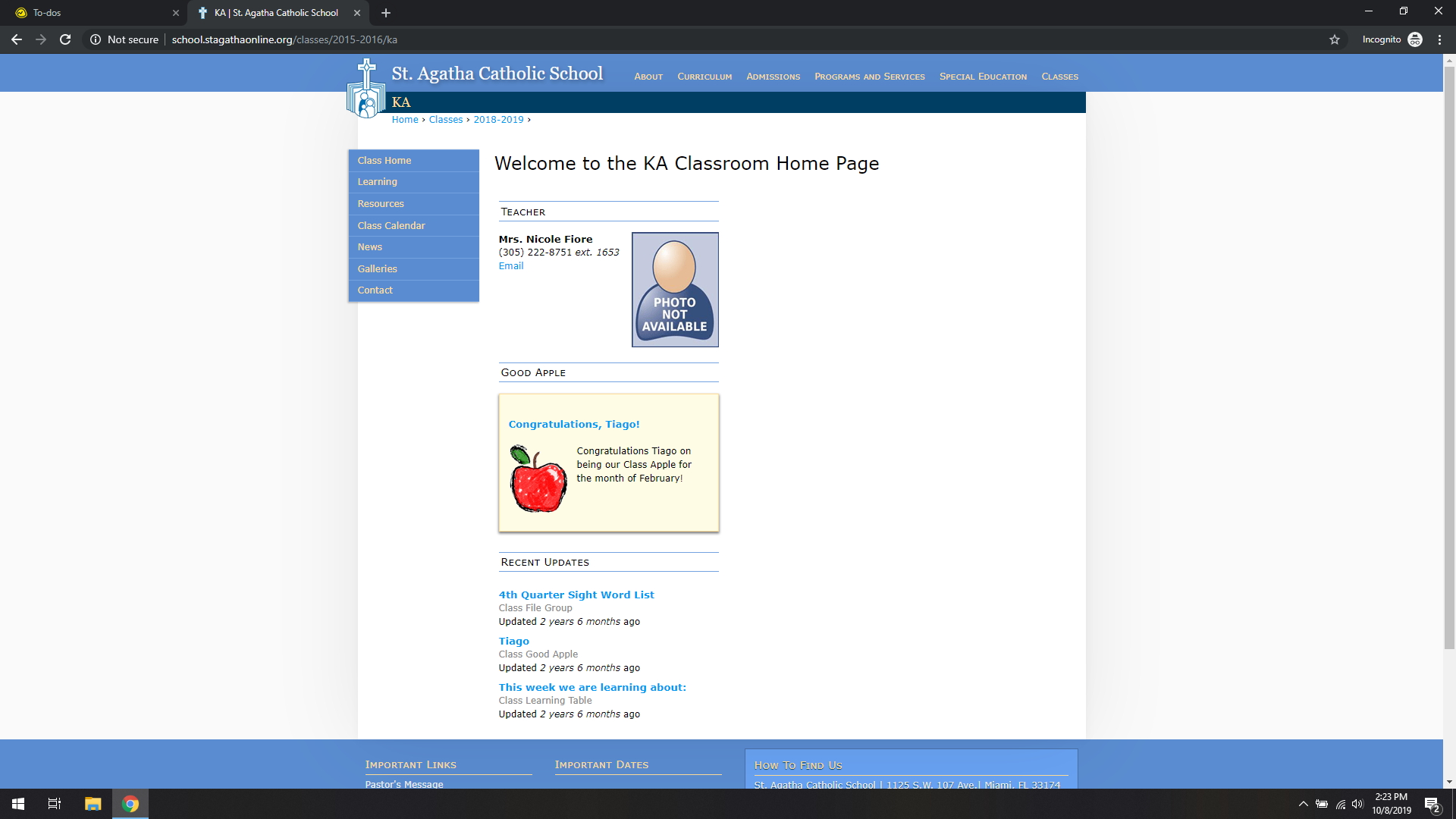Open new tab with plus icon
The image size is (1456, 819).
pos(386,13)
